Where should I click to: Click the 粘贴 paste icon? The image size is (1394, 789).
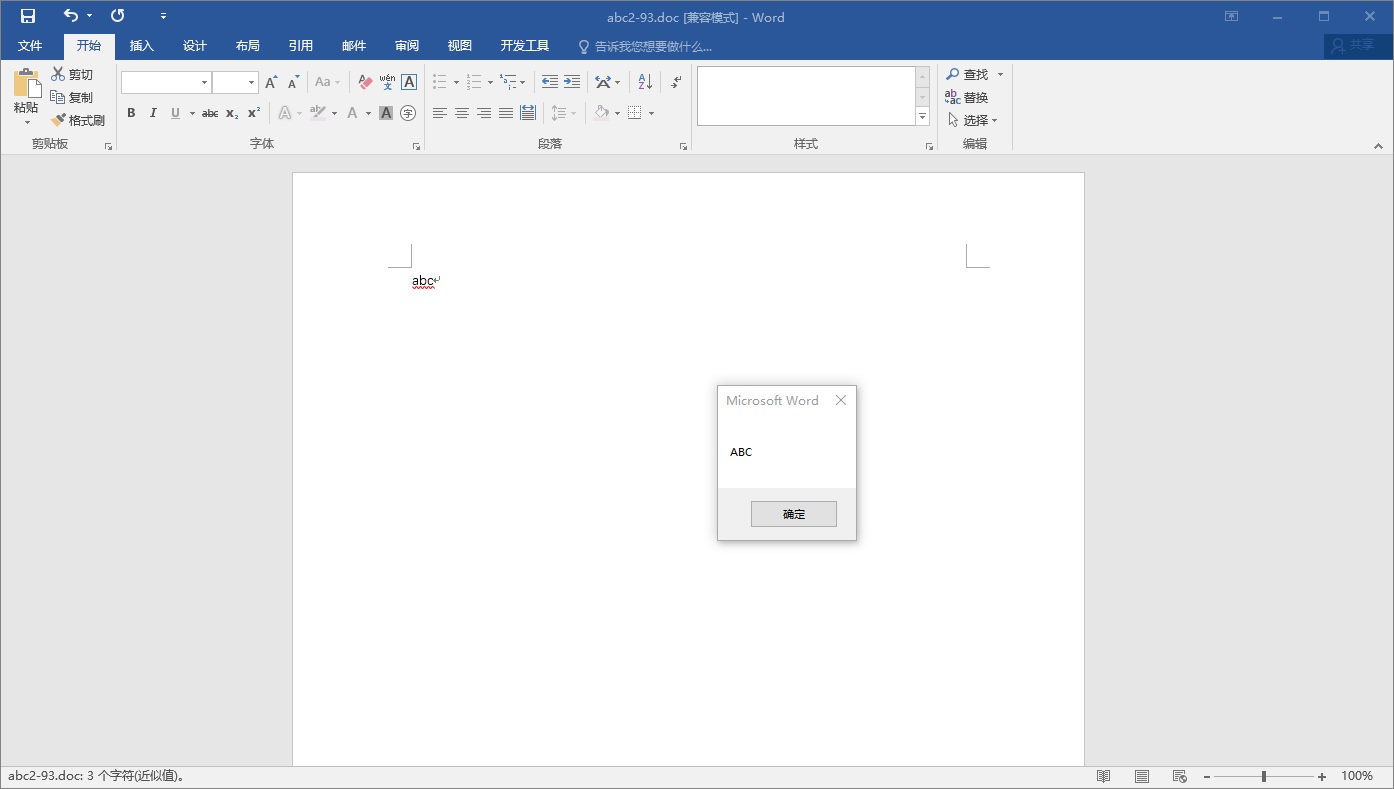(x=26, y=84)
